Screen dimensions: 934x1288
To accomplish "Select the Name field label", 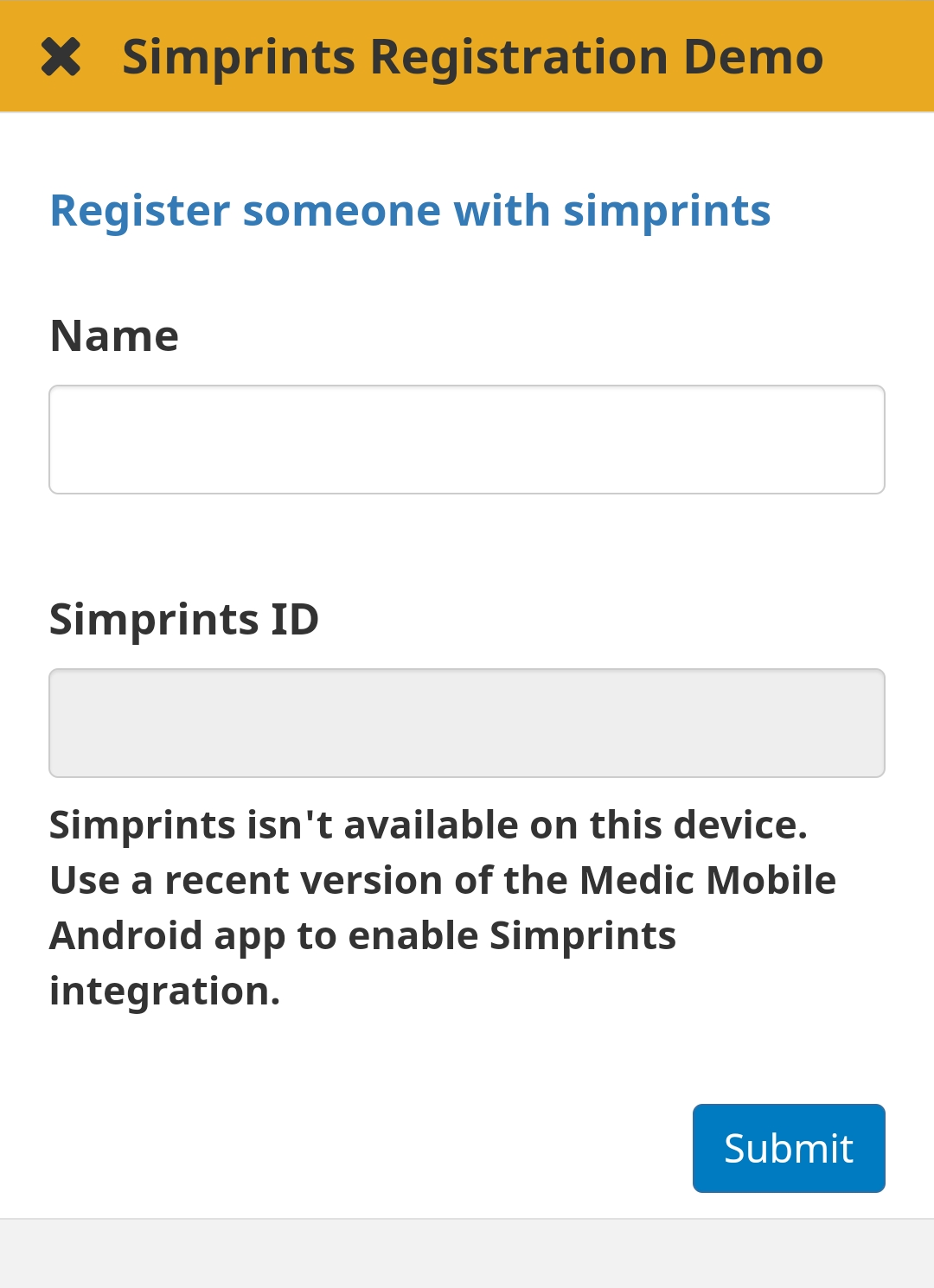I will point(114,335).
